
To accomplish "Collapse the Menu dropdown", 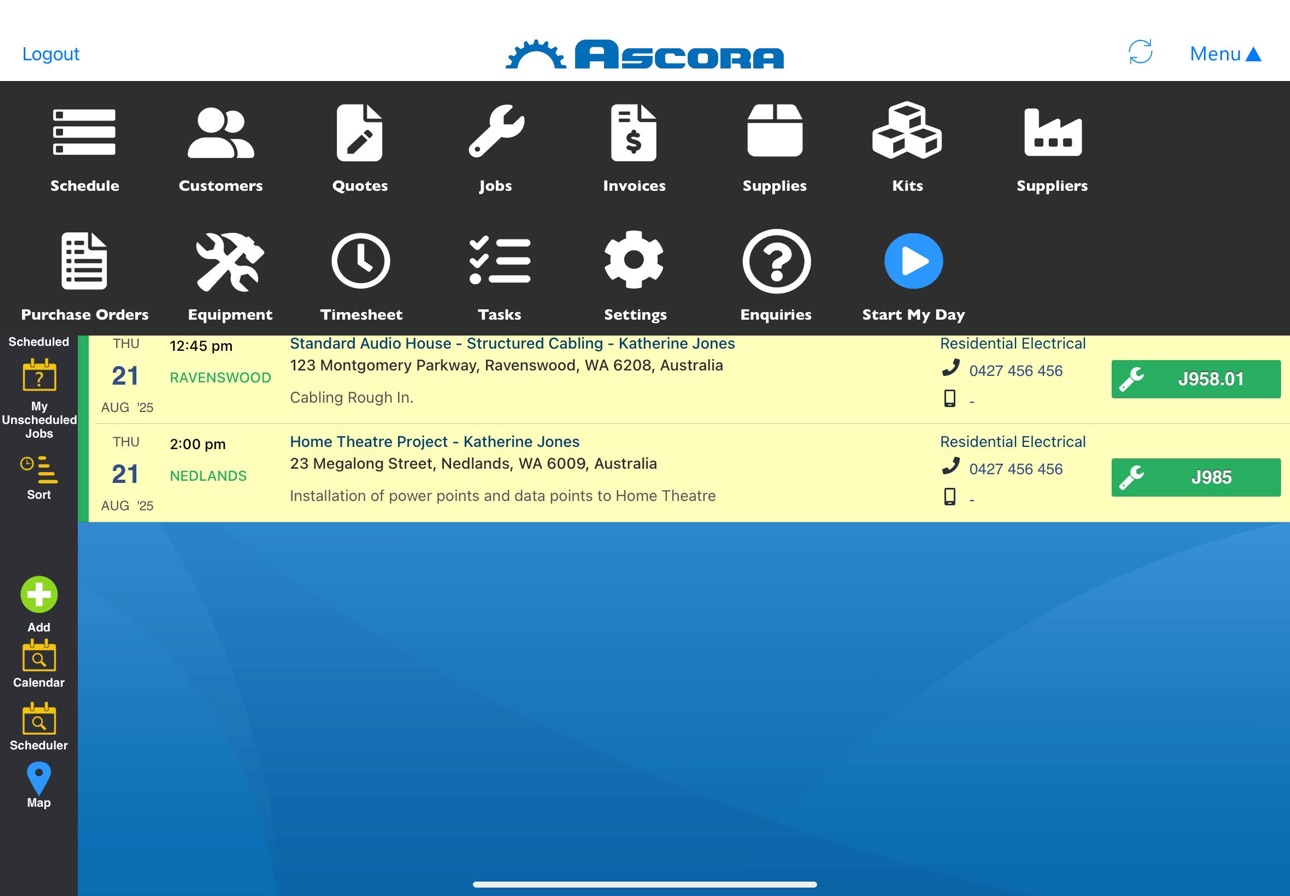I will click(1225, 54).
